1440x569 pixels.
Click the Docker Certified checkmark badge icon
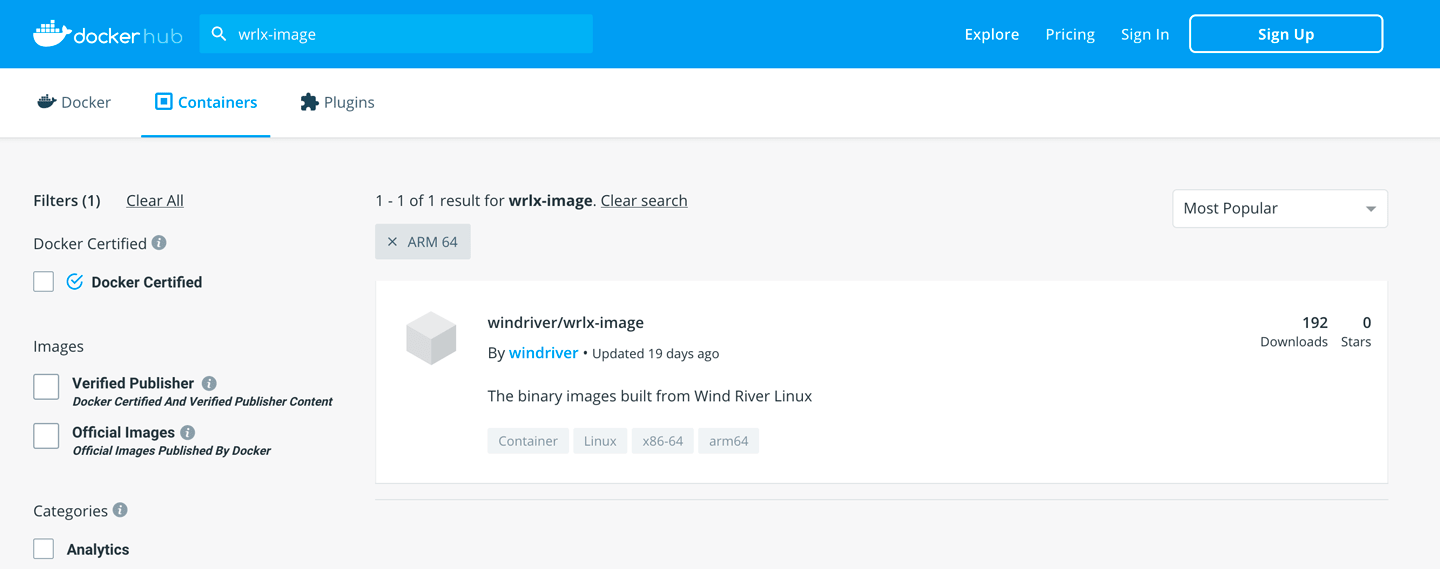(x=75, y=282)
